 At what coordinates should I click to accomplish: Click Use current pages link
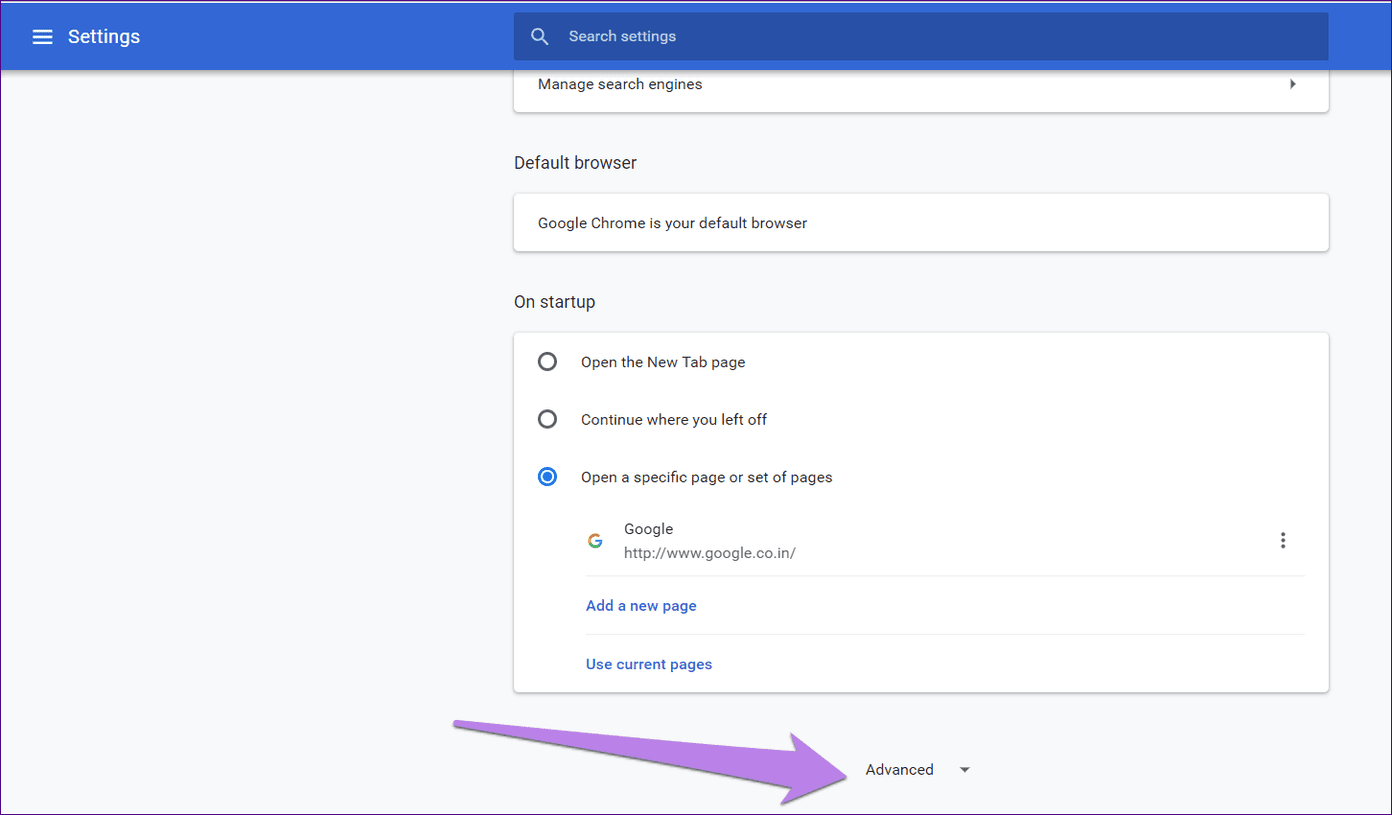click(x=649, y=664)
